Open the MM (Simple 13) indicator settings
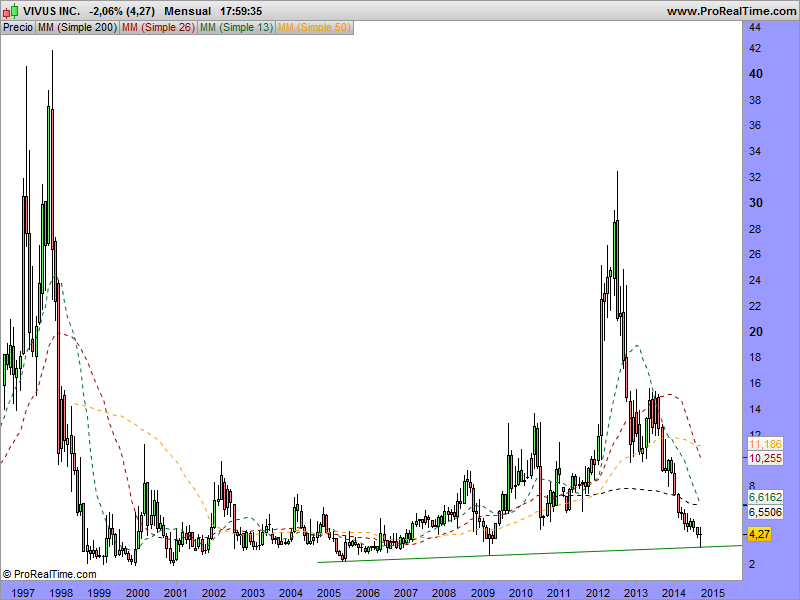Screen dimensions: 800x600 (236, 28)
